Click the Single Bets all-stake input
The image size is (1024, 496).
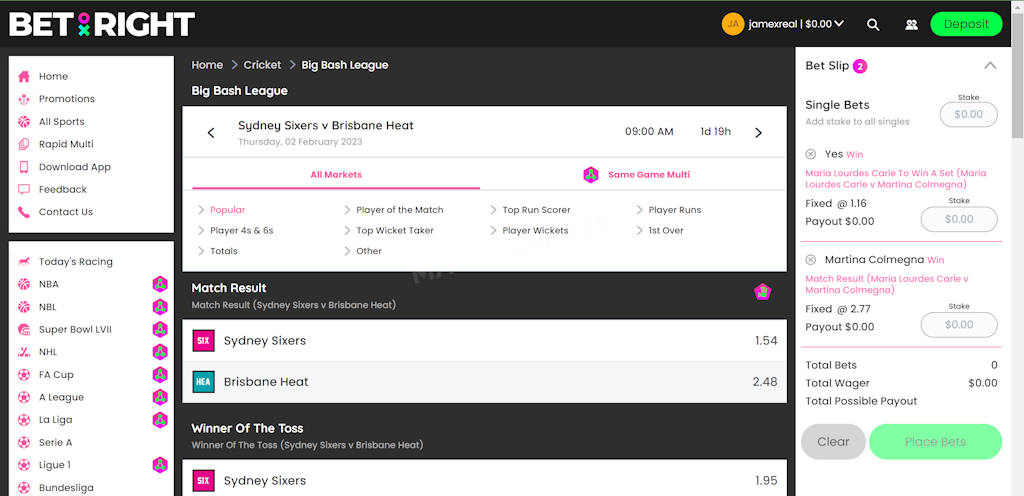pyautogui.click(x=968, y=114)
